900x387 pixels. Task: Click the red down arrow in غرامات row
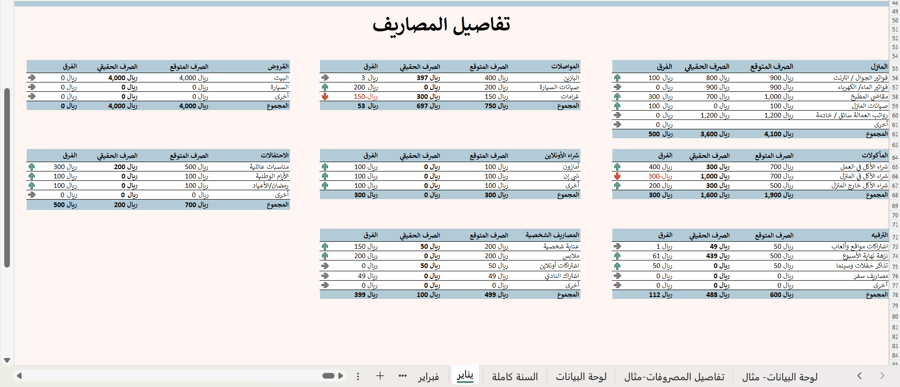[325, 96]
